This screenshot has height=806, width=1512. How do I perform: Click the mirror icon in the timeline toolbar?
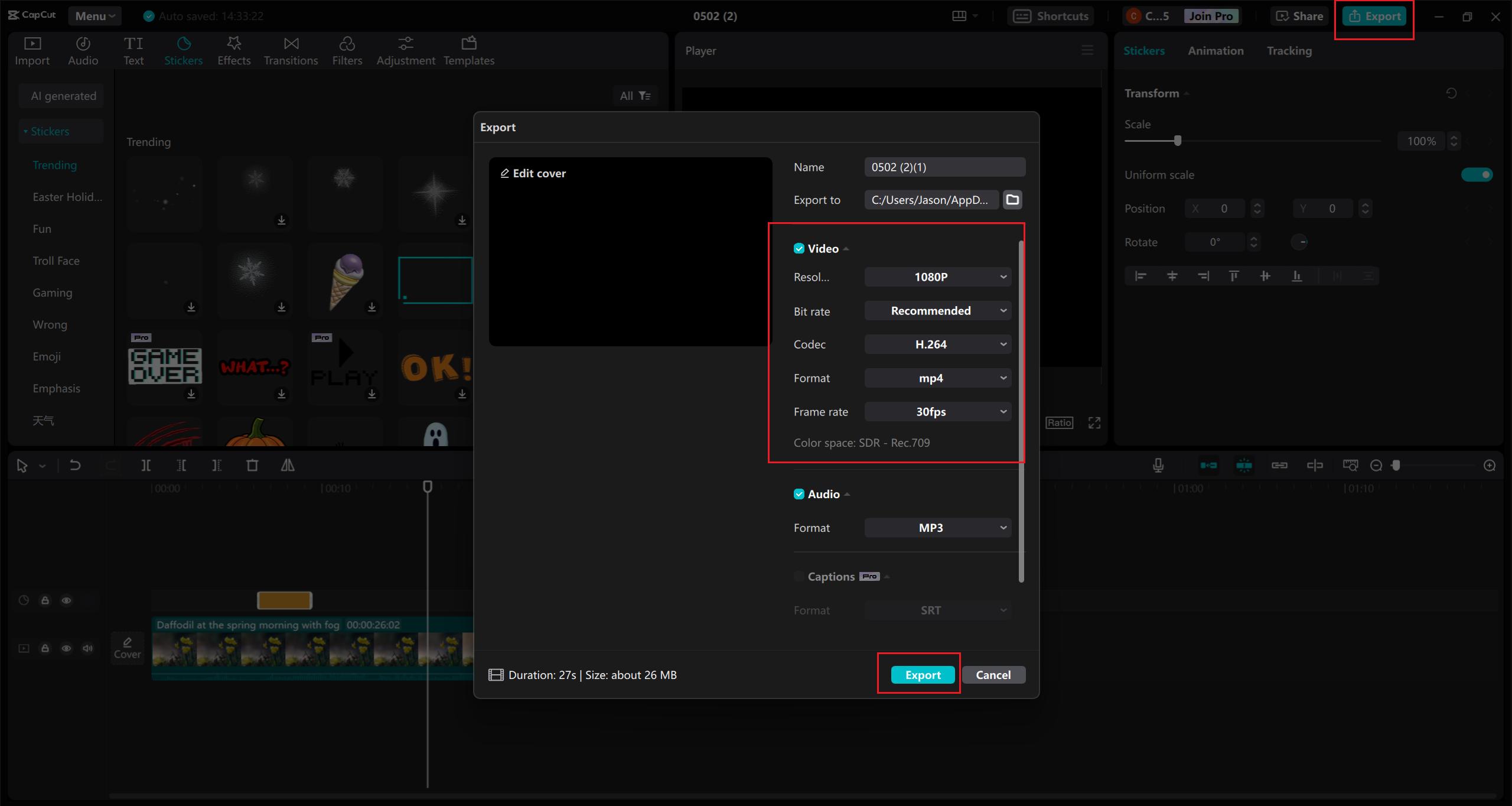pos(288,465)
